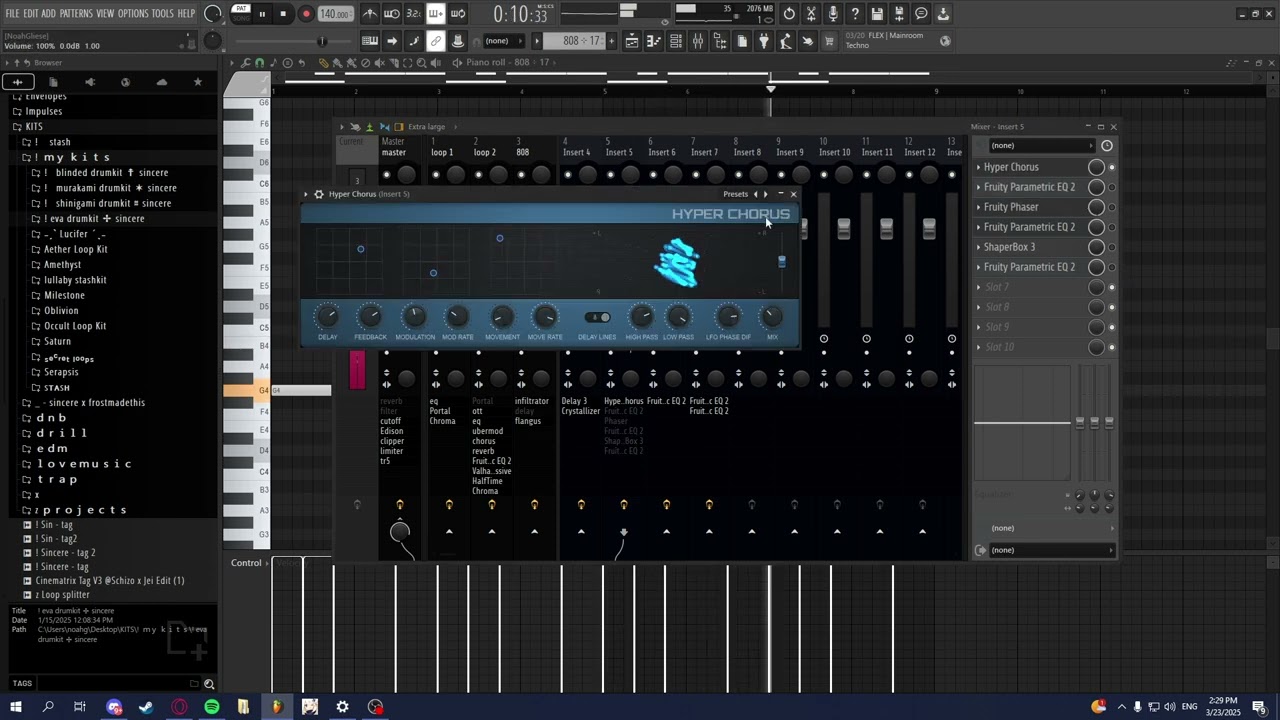Click the record button in transport
Screen dimensions: 1280x720
[x=306, y=14]
